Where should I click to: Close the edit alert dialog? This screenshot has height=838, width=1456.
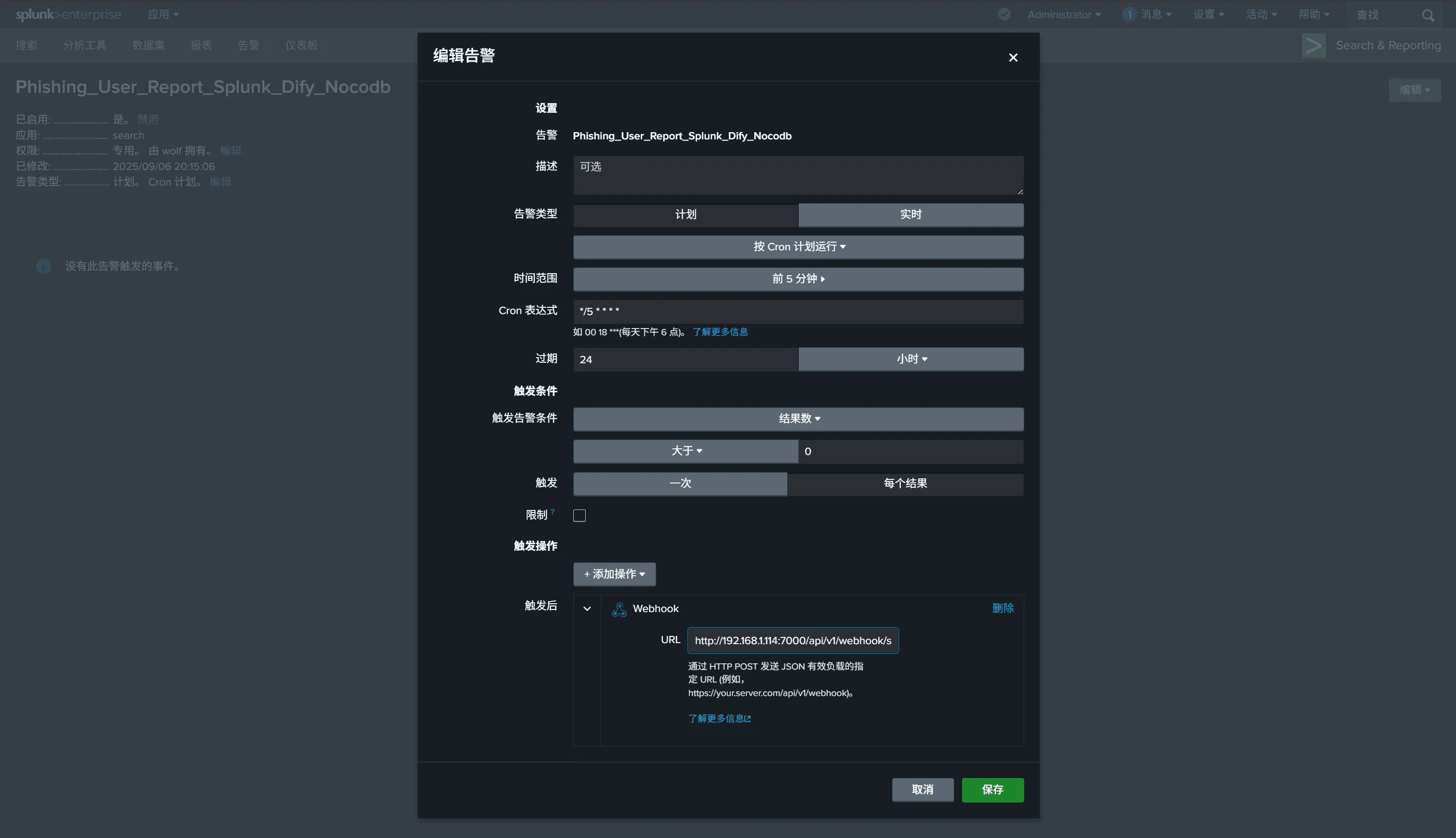(x=1013, y=58)
